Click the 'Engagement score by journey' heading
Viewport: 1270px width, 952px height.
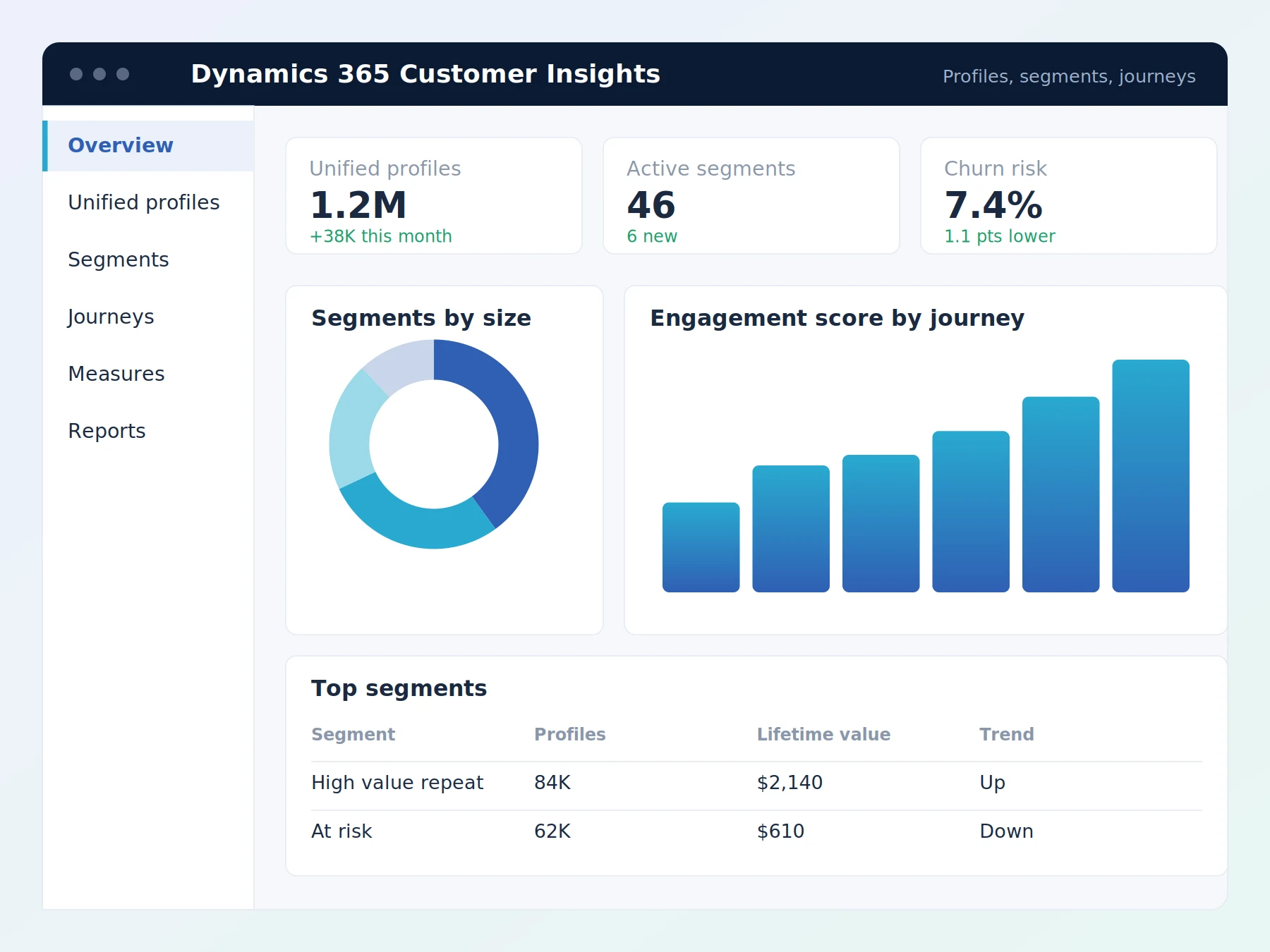coord(837,318)
